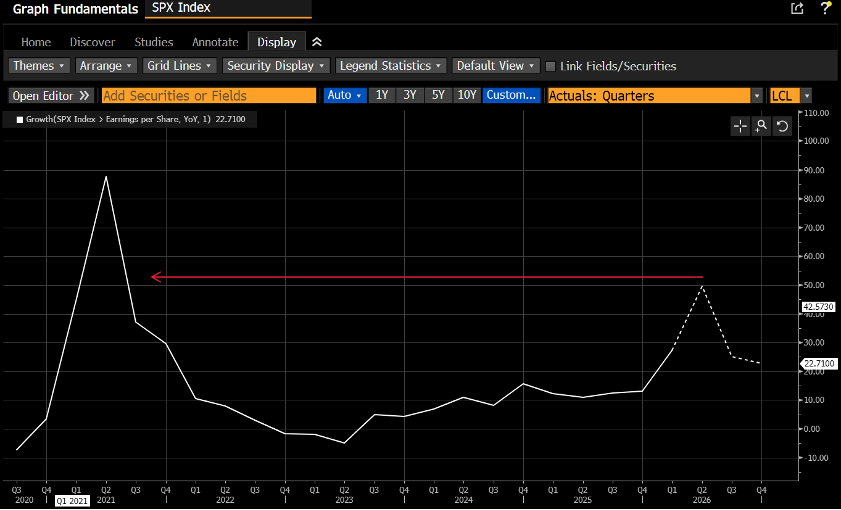Image resolution: width=841 pixels, height=510 pixels.
Task: Toggle the legend series white square
Action: point(20,120)
